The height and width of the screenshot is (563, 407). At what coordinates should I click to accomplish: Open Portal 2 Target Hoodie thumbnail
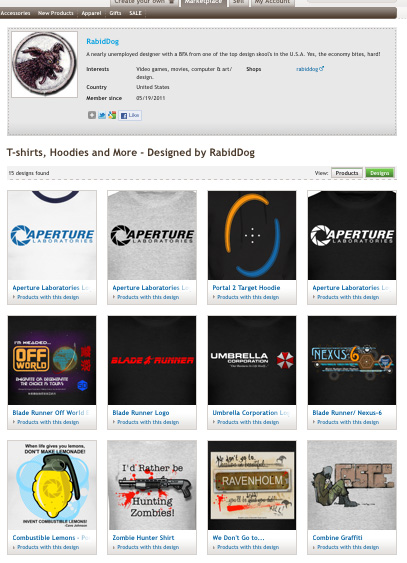(252, 235)
